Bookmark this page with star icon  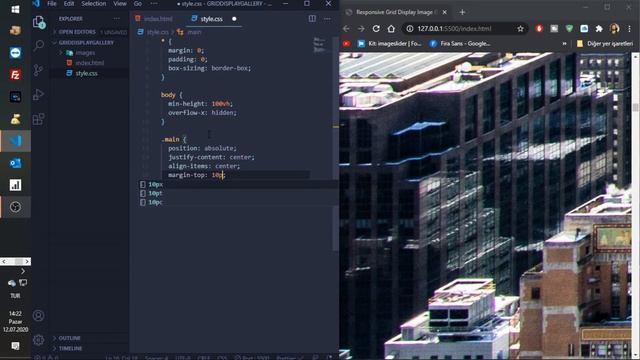click(x=520, y=29)
